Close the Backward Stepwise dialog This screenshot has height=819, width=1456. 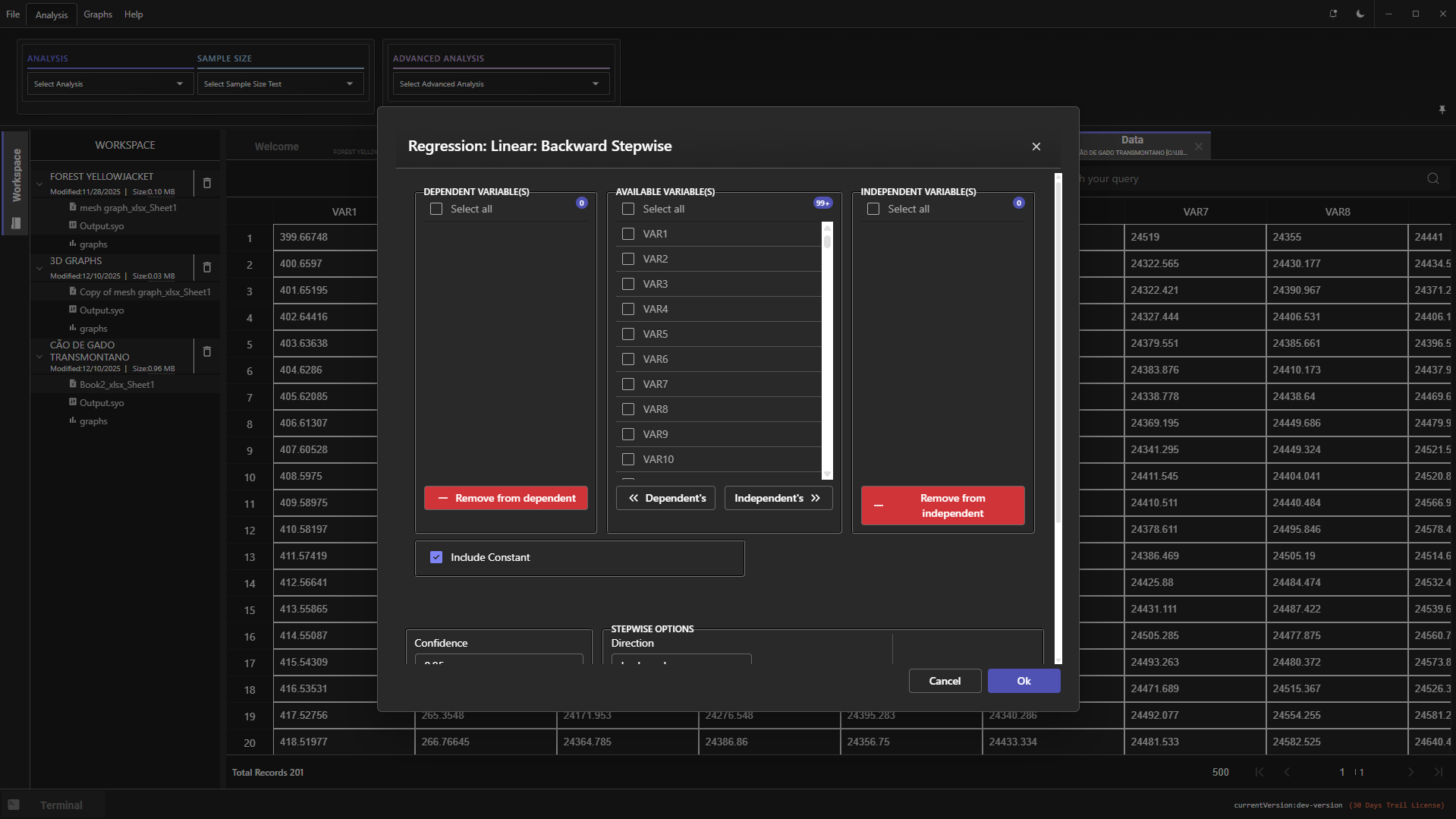pyautogui.click(x=1036, y=146)
